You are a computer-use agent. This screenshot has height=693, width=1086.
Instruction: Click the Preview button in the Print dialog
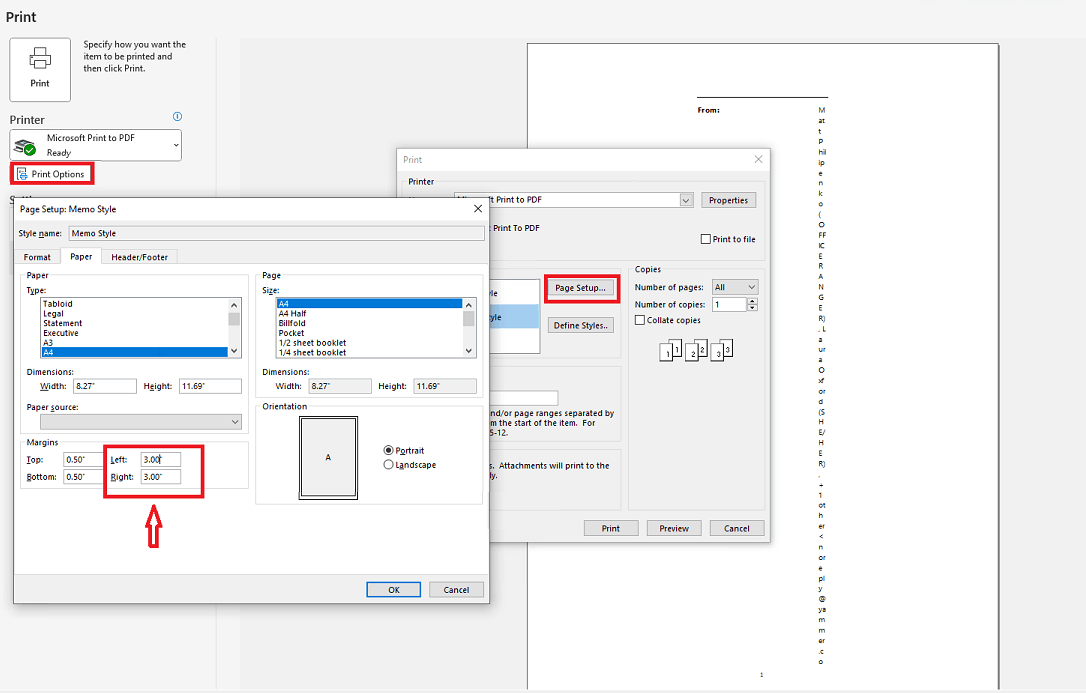pos(673,527)
